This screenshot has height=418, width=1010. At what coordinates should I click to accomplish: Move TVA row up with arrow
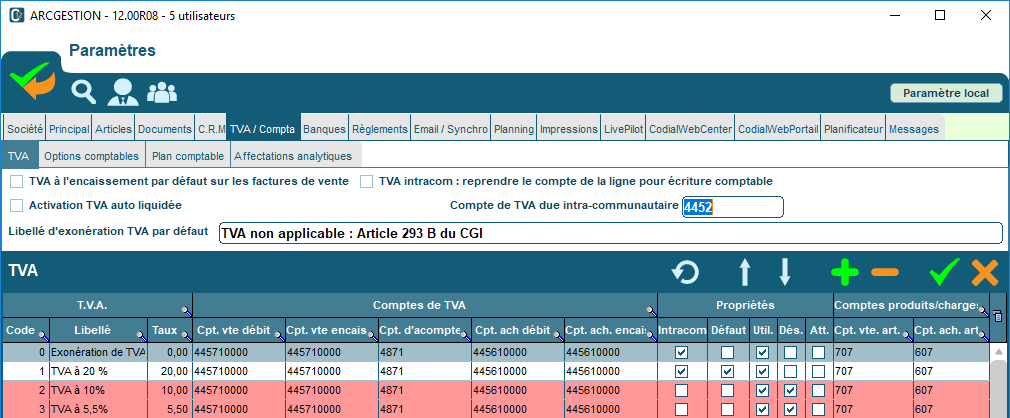(744, 271)
